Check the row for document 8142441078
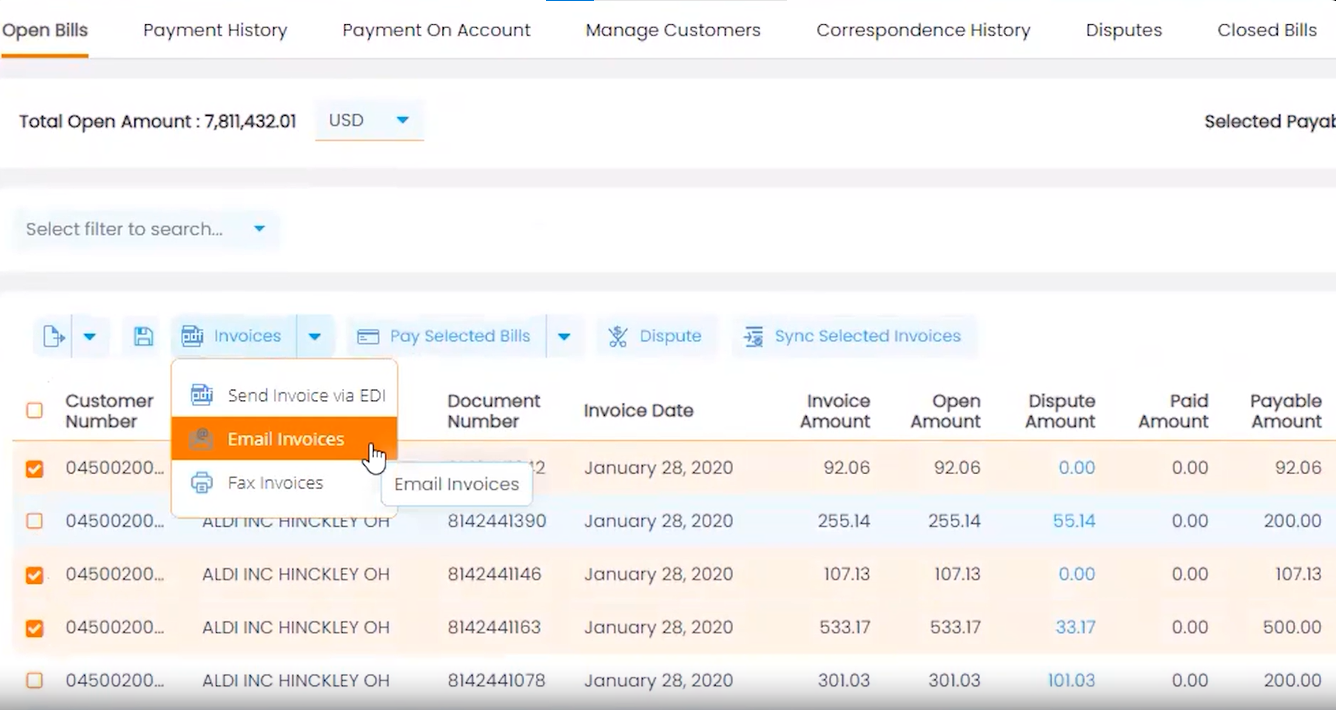Viewport: 1336px width, 710px height. coord(34,681)
